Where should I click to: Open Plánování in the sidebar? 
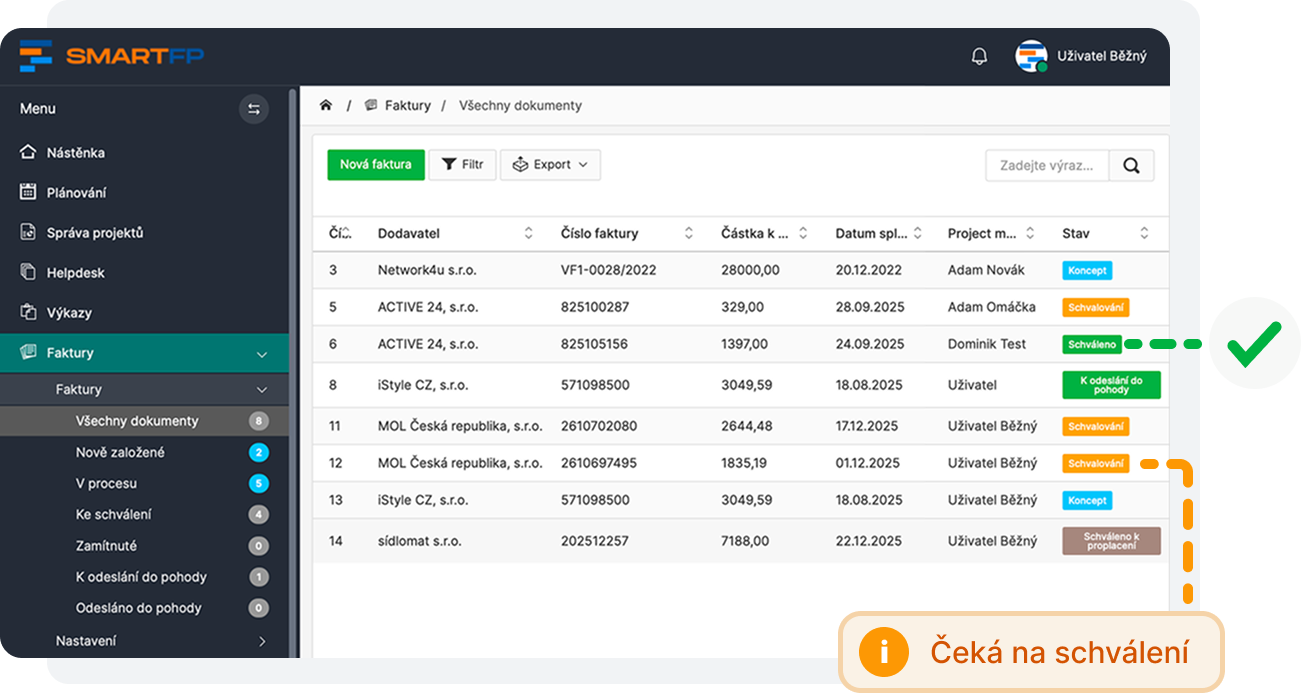(x=76, y=193)
